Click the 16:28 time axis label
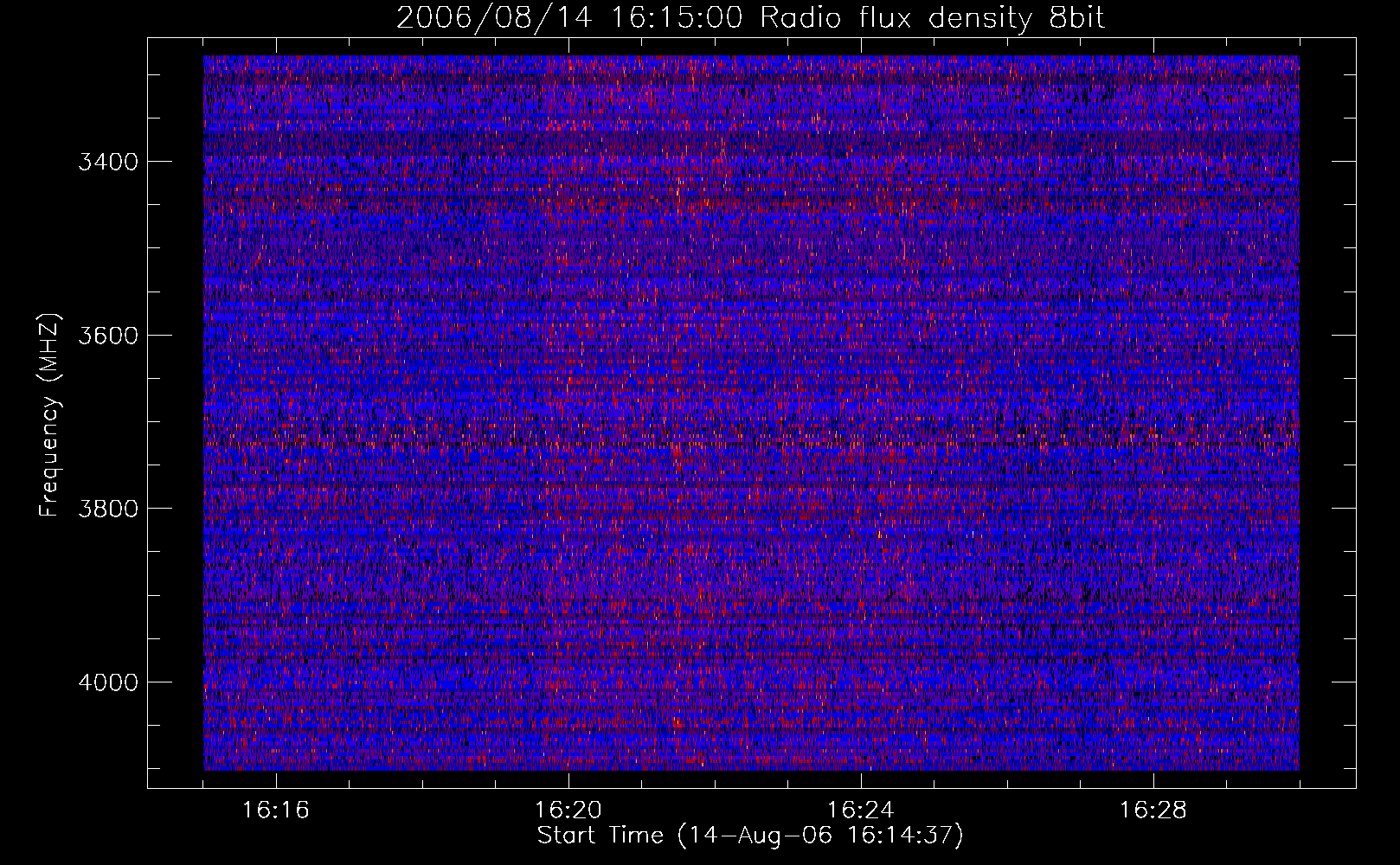This screenshot has height=865, width=1400. (1153, 811)
